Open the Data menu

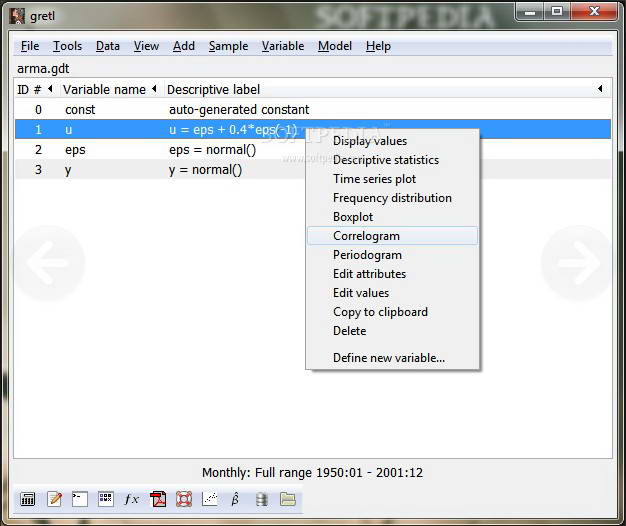[x=108, y=46]
